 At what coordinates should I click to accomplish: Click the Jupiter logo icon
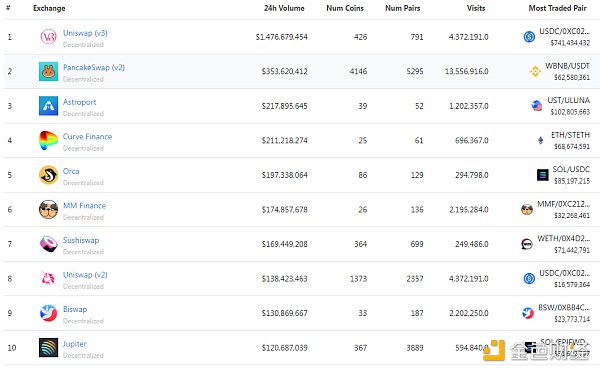tap(49, 348)
